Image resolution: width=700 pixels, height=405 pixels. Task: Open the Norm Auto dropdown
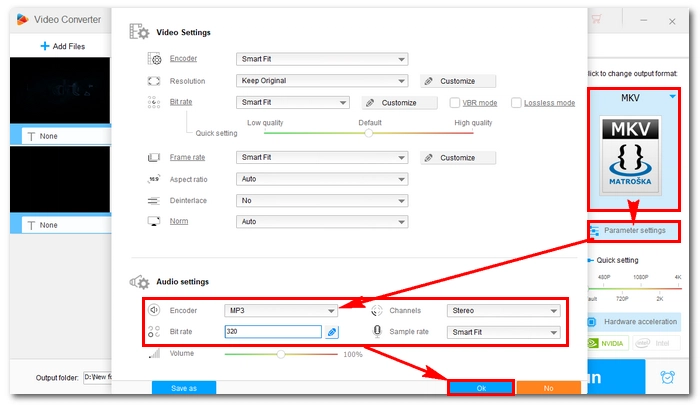click(322, 221)
